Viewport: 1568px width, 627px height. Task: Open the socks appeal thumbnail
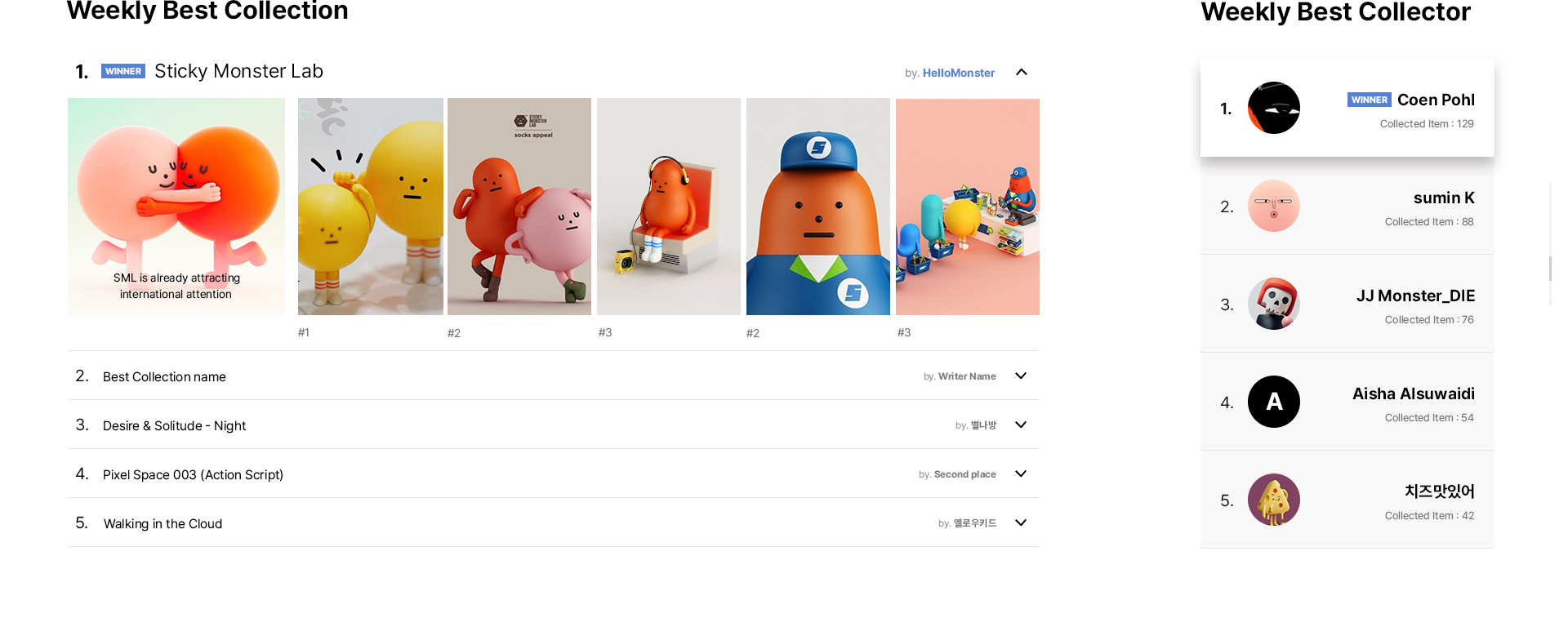coord(519,206)
